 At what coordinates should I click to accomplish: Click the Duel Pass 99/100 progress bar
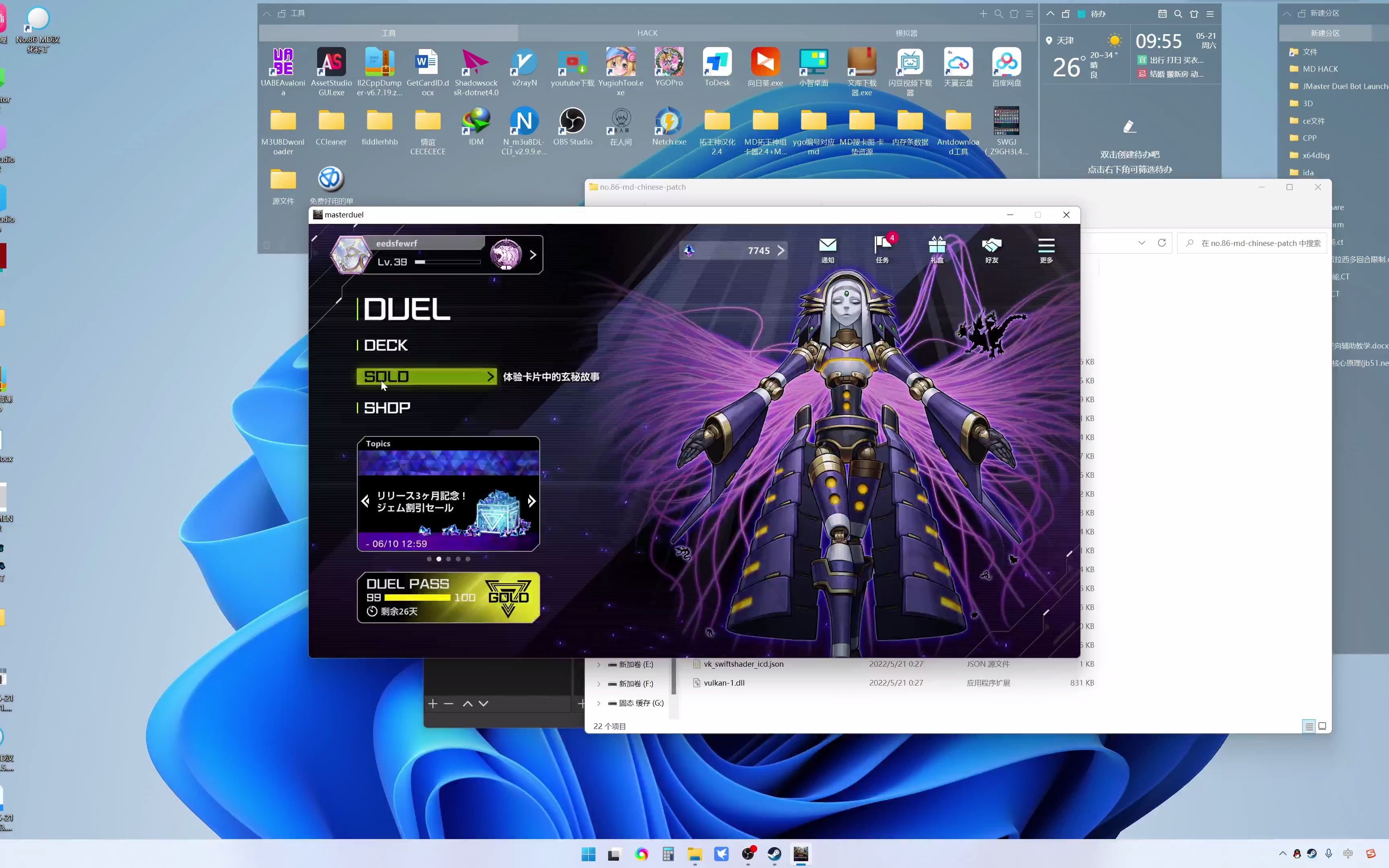(x=418, y=598)
